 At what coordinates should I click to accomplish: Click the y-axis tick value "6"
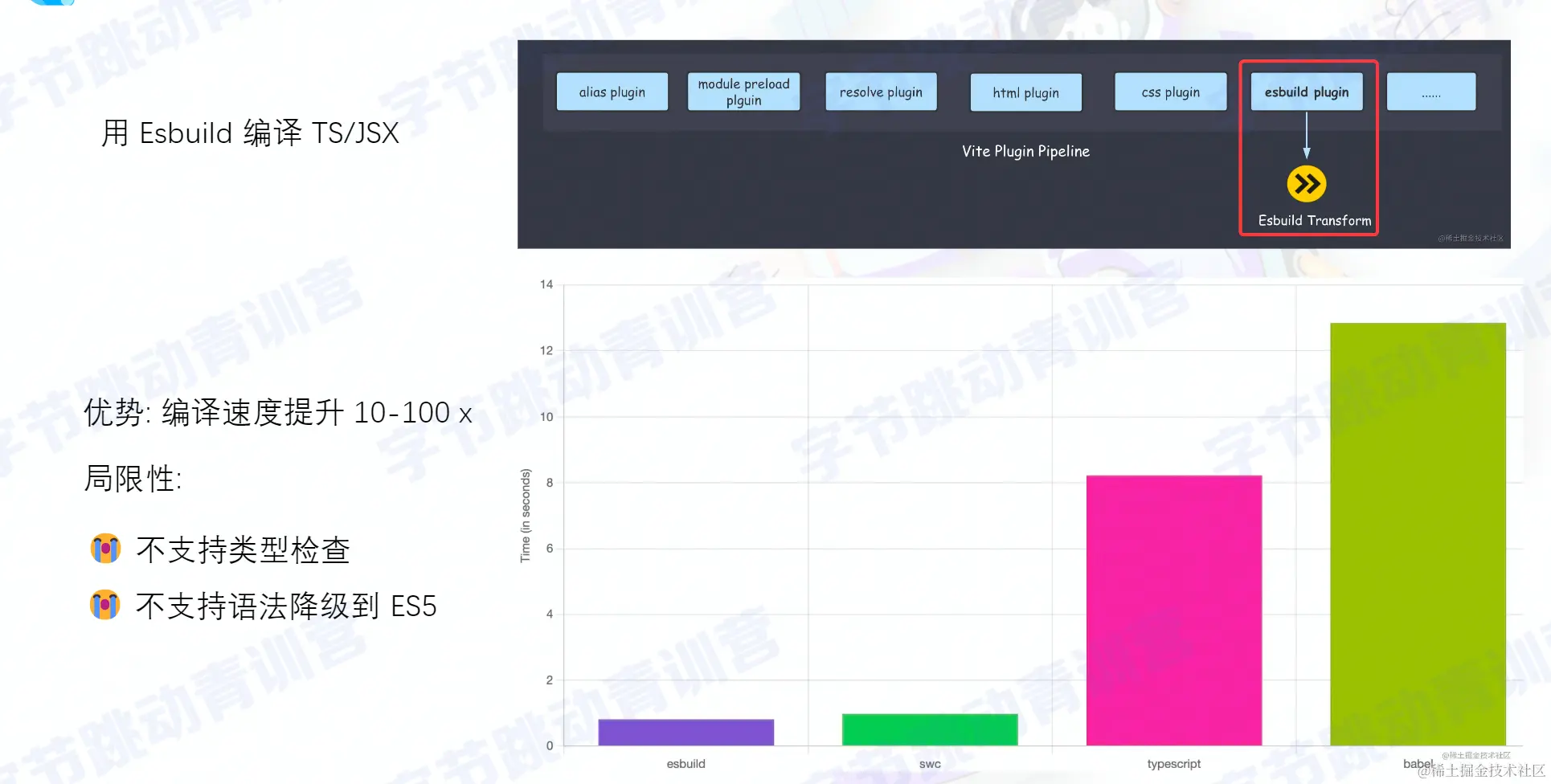pyautogui.click(x=550, y=549)
